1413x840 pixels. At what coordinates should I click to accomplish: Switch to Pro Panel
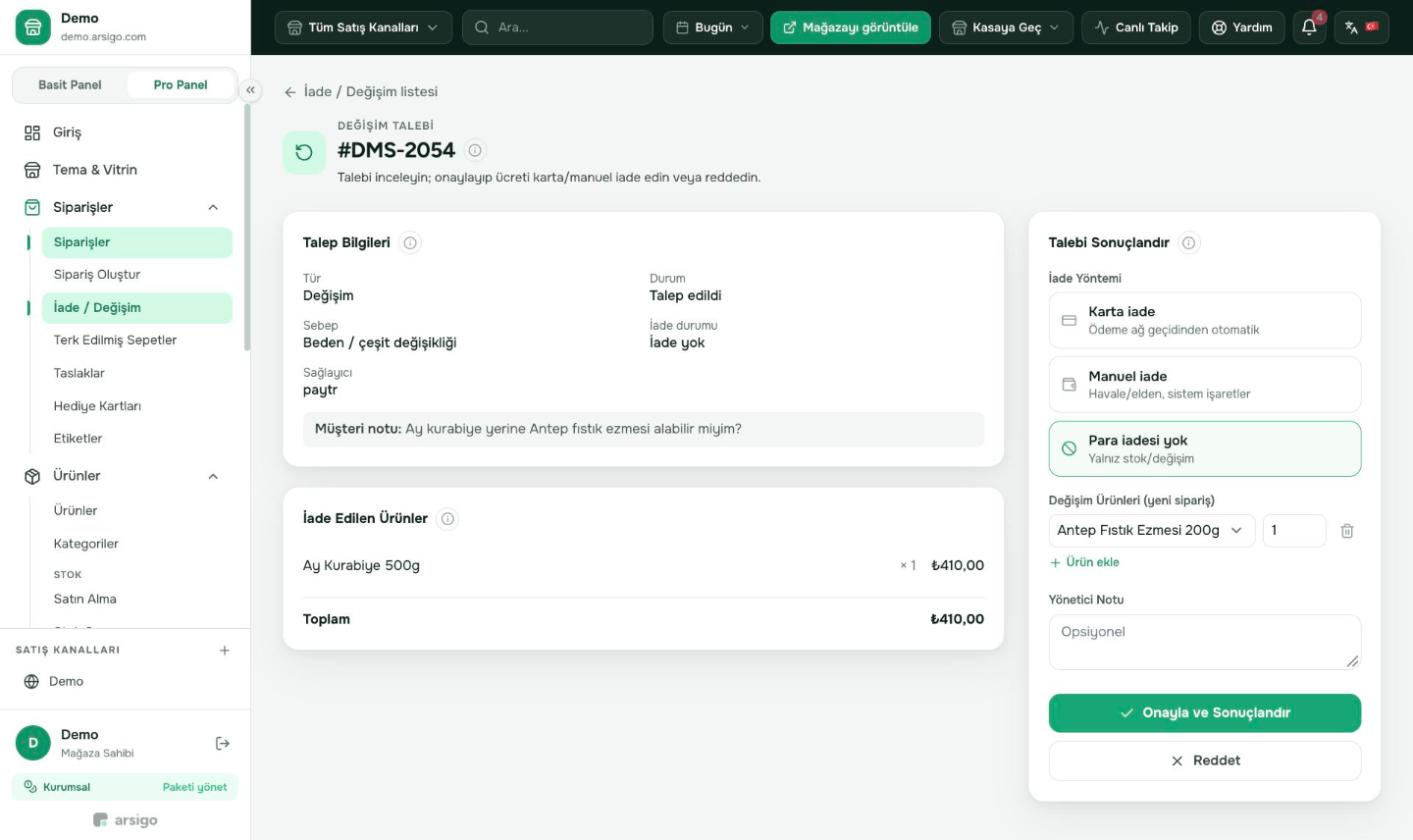(181, 85)
